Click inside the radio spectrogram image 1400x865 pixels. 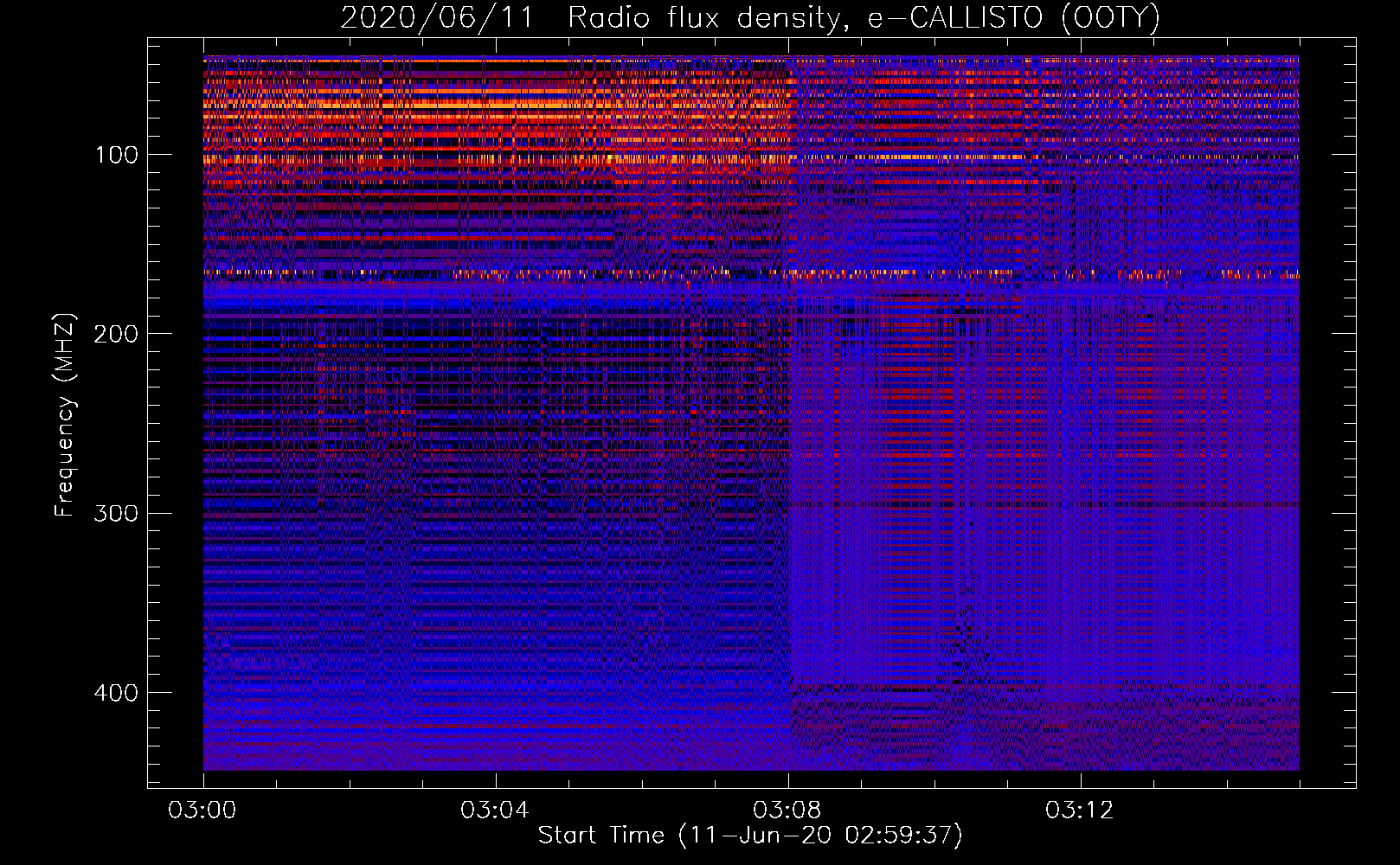coord(751,413)
